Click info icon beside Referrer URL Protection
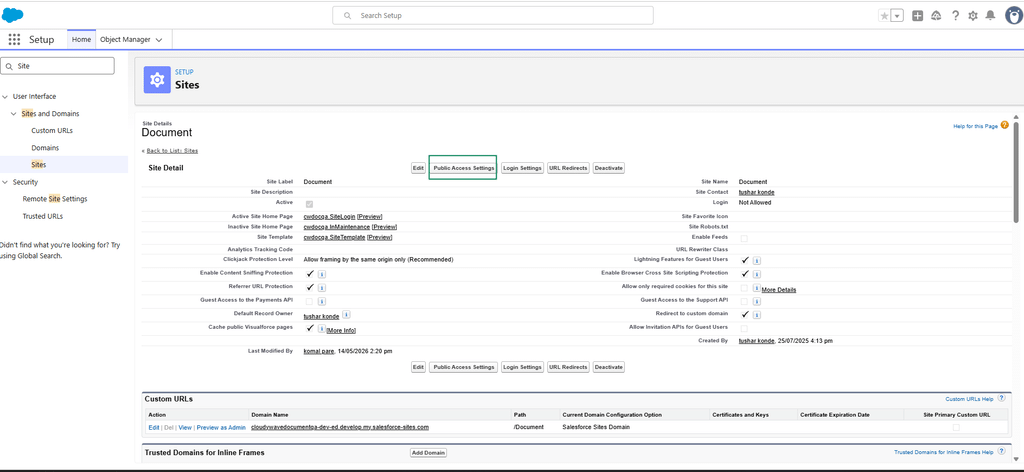This screenshot has height=472, width=1024. point(323,287)
